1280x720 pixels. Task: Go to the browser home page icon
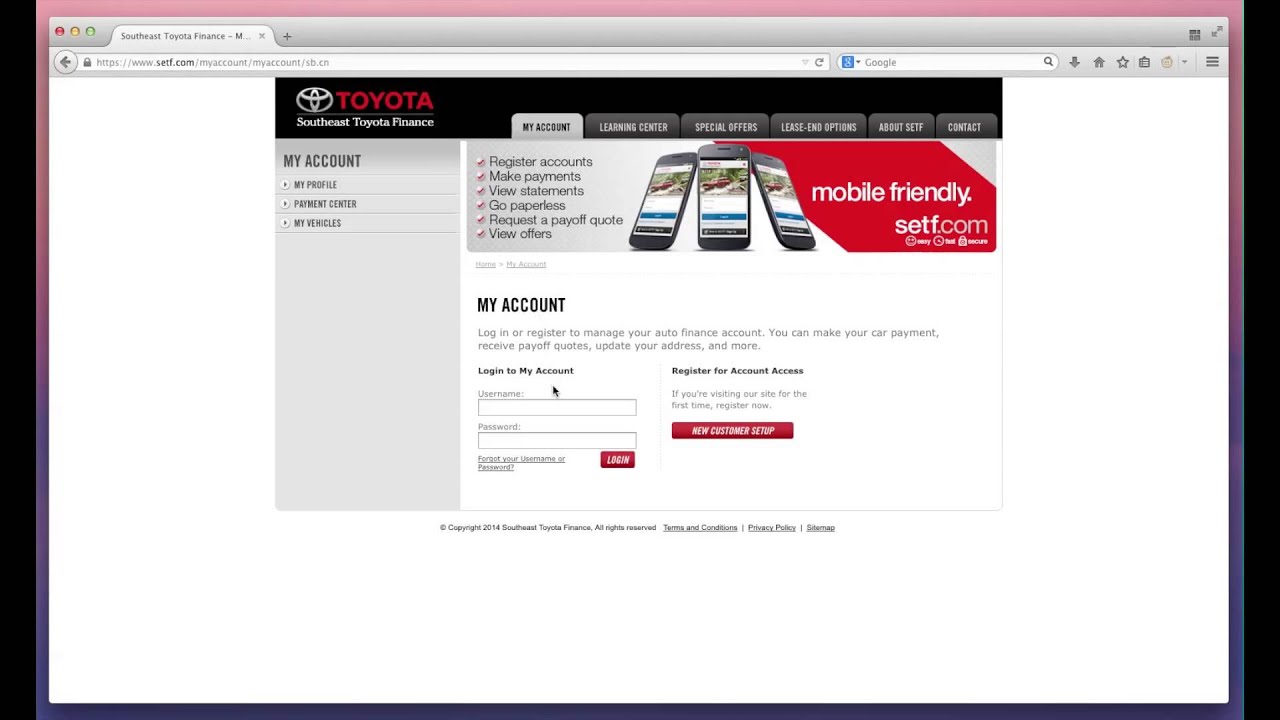click(x=1098, y=62)
